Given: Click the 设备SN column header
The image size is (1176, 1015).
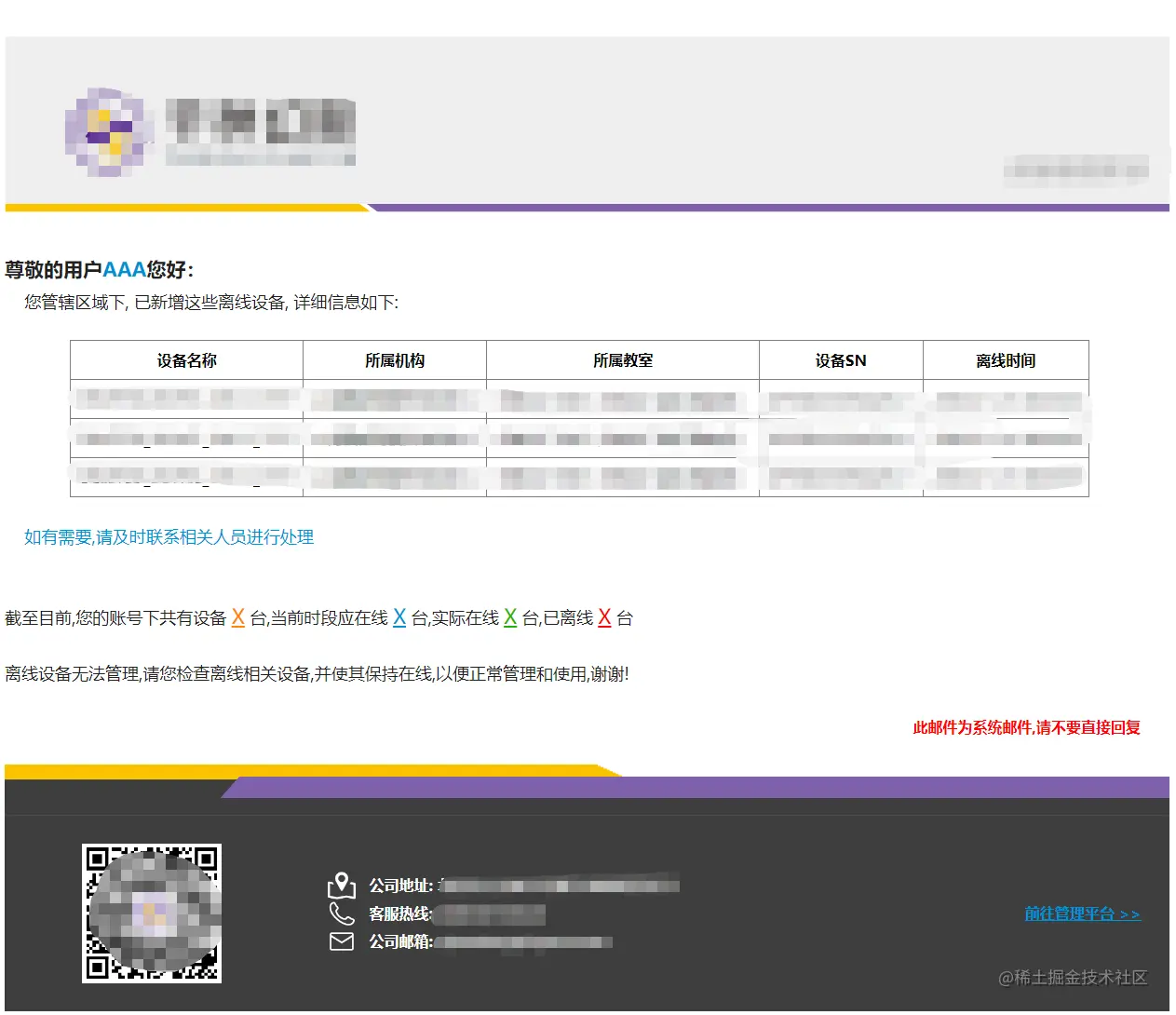Looking at the screenshot, I should (841, 360).
